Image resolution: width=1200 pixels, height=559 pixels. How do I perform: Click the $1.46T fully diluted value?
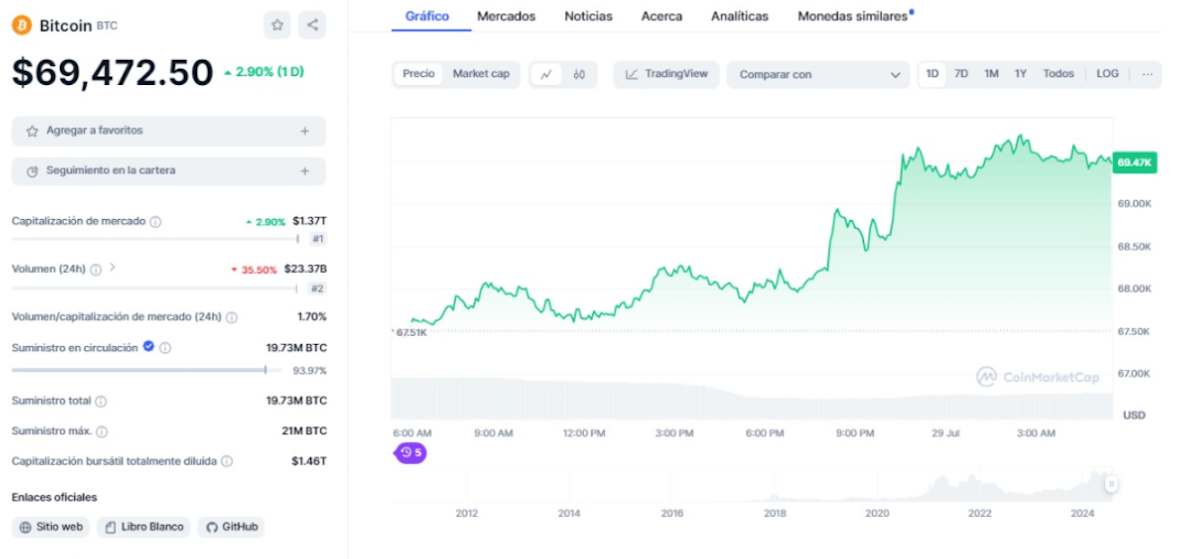309,461
